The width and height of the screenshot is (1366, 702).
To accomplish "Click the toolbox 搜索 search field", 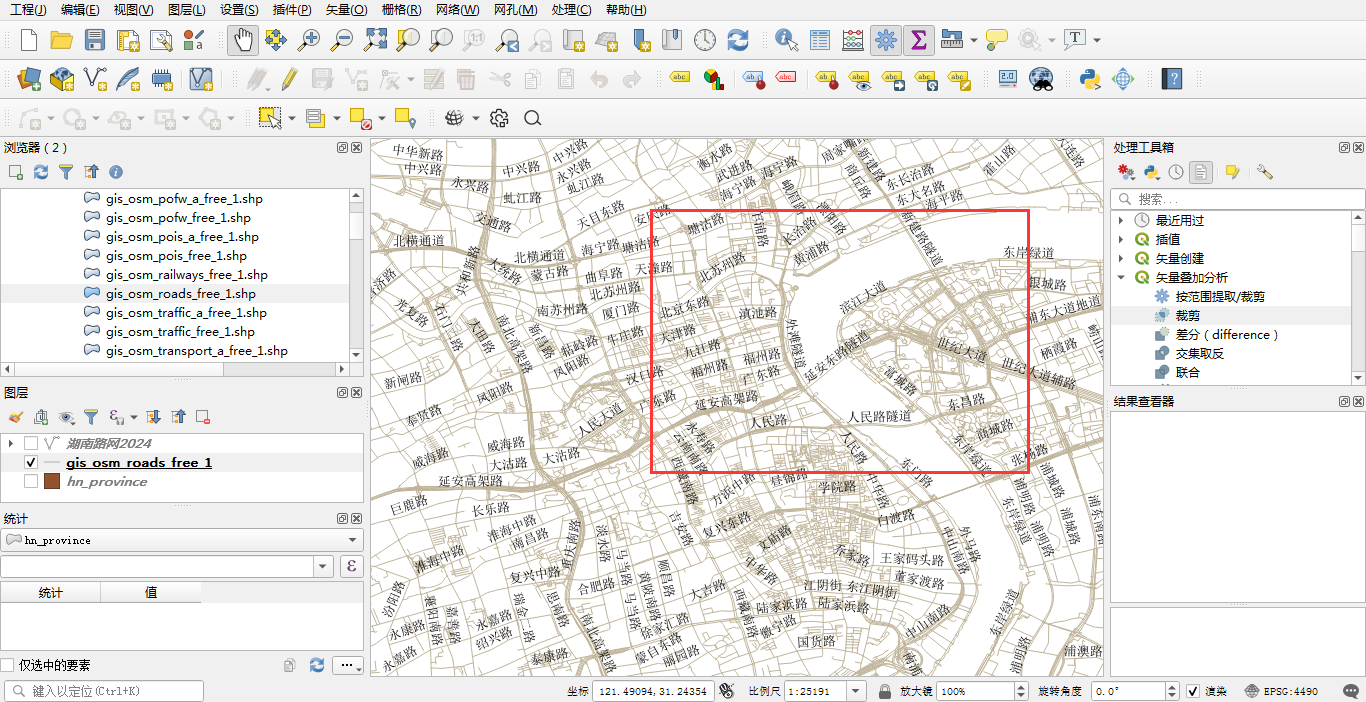I will click(1236, 198).
